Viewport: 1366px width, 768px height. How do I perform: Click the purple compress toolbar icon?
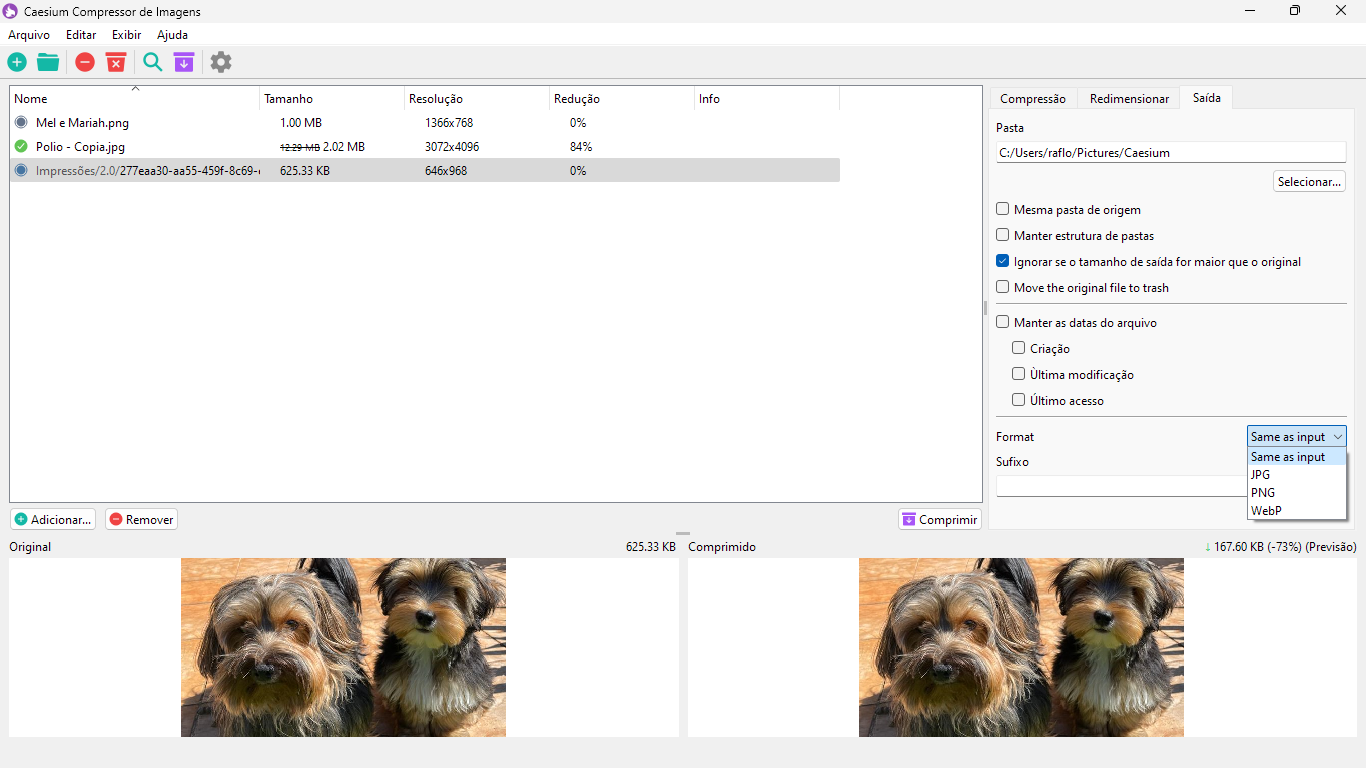pos(183,62)
